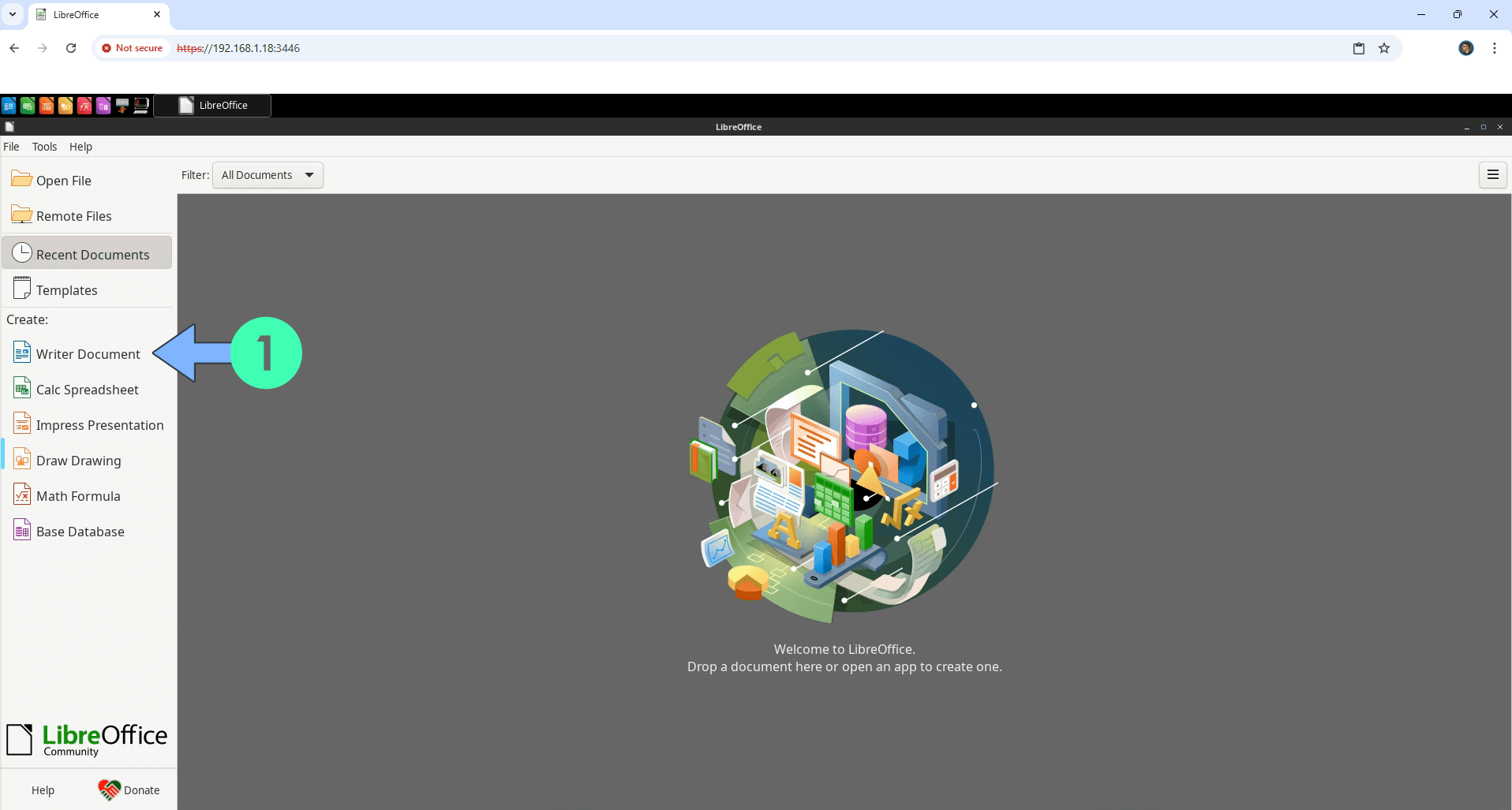Create a new Calc Spreadsheet

[x=87, y=390]
